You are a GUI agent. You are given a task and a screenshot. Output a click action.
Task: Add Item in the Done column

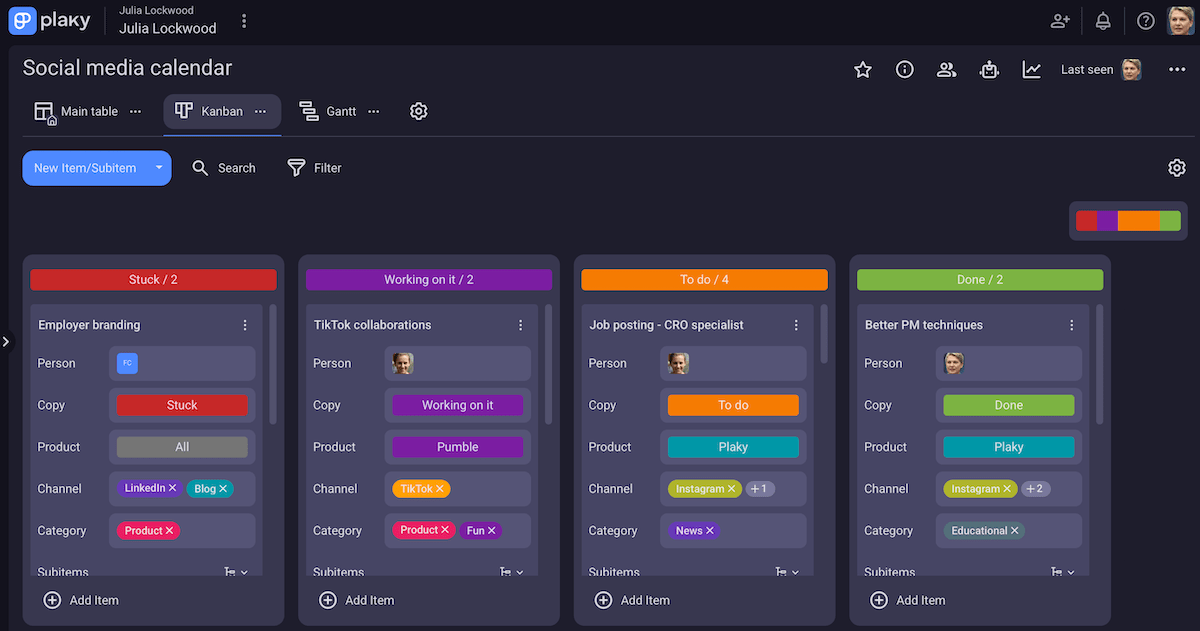click(x=908, y=600)
